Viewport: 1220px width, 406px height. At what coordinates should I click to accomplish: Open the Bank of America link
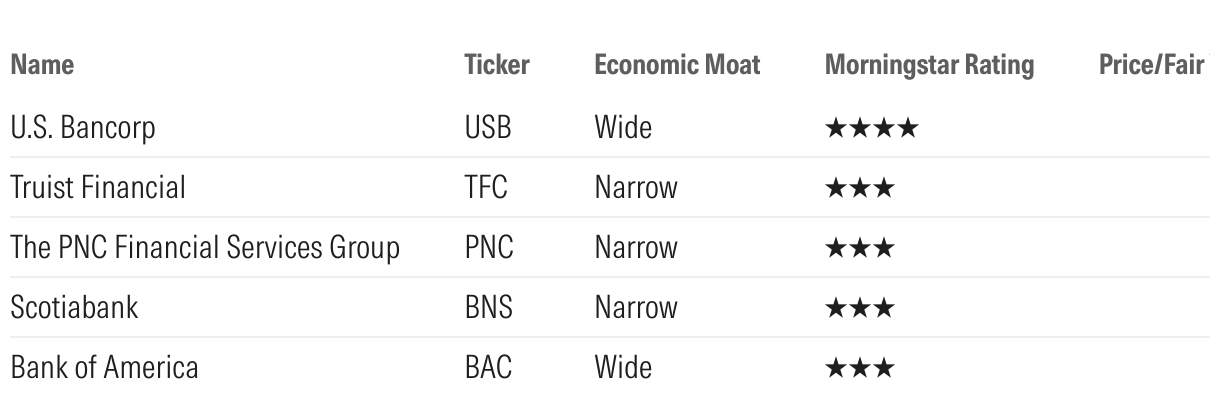(x=104, y=368)
